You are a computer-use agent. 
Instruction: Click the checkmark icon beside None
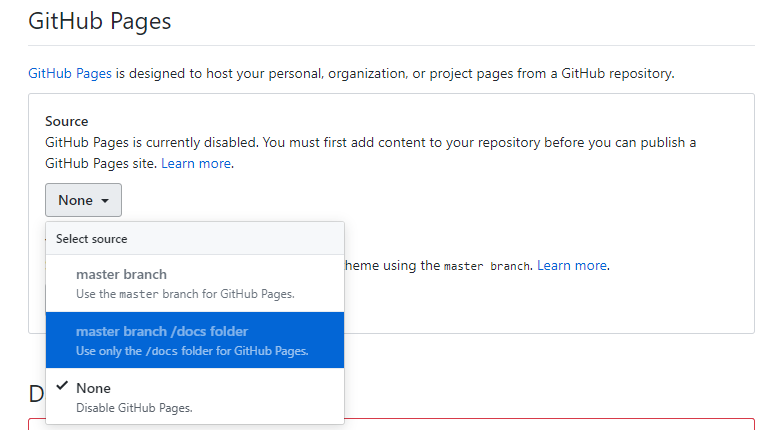click(x=62, y=386)
